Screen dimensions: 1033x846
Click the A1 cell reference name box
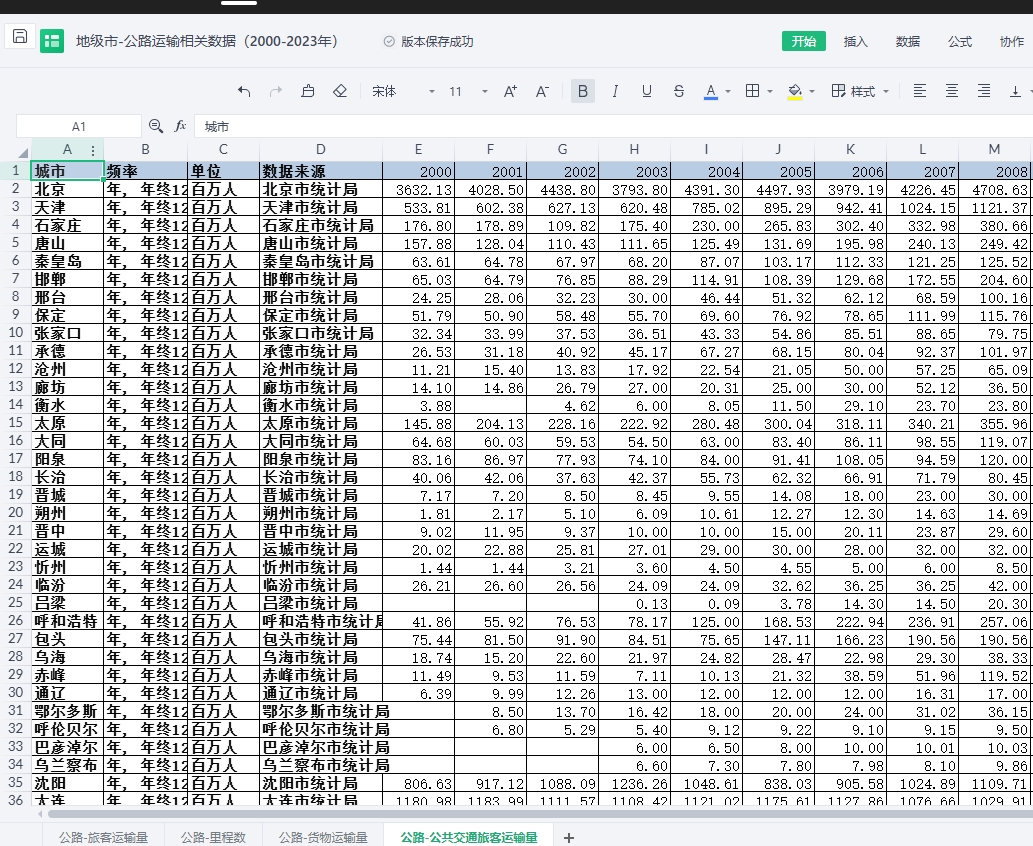point(79,126)
